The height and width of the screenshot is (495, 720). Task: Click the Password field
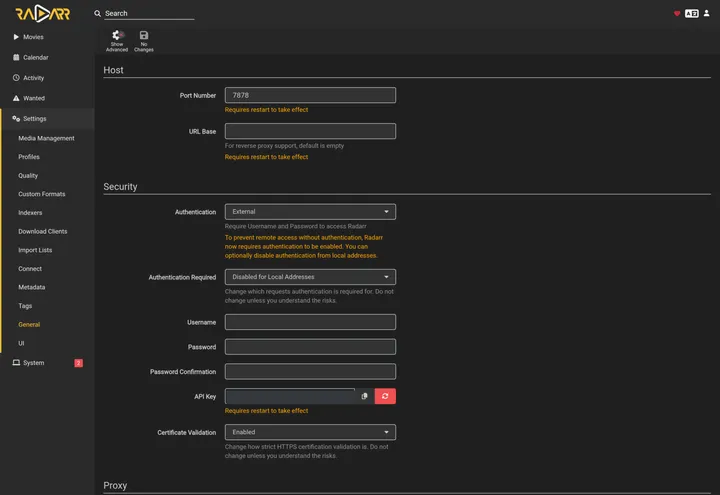click(x=310, y=347)
